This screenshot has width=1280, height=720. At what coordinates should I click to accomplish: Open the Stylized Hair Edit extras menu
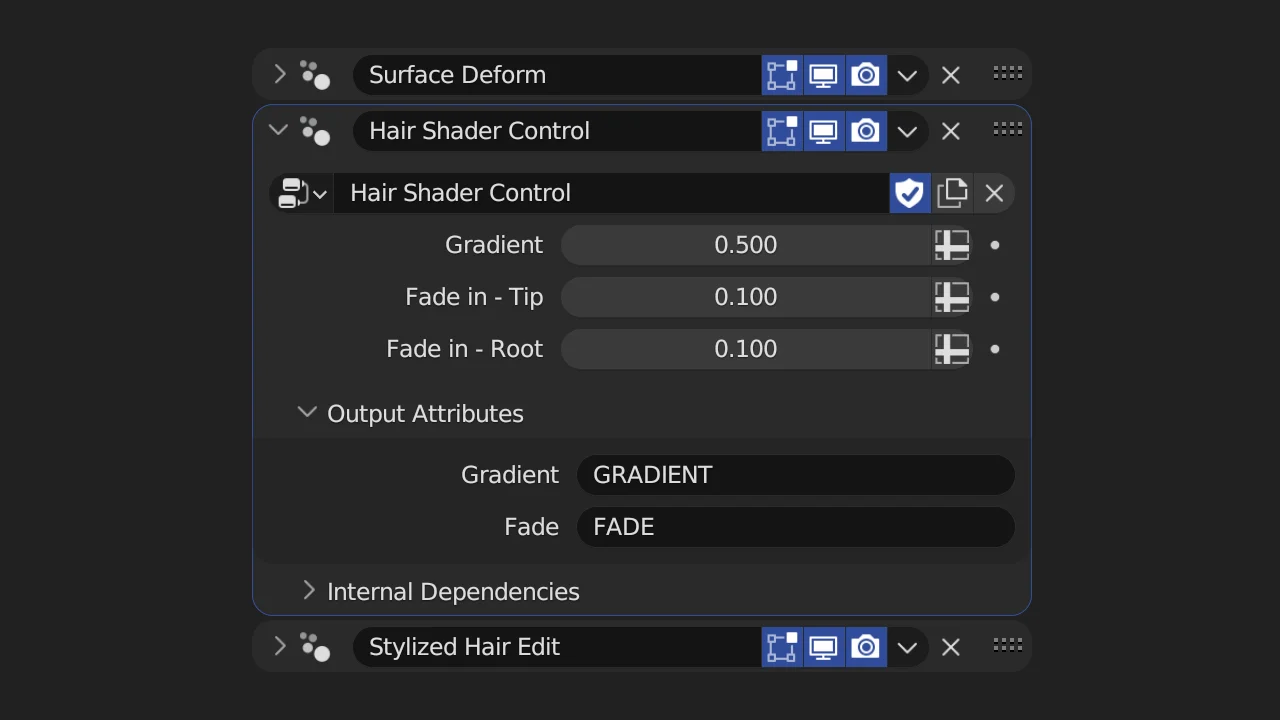pos(907,647)
